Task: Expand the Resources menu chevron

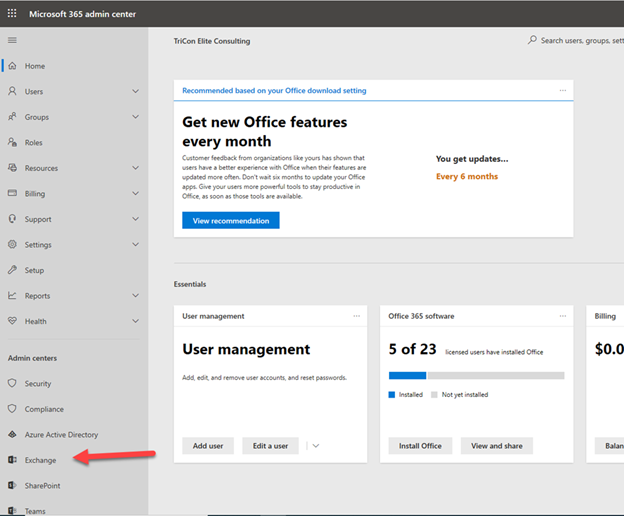Action: [x=136, y=167]
